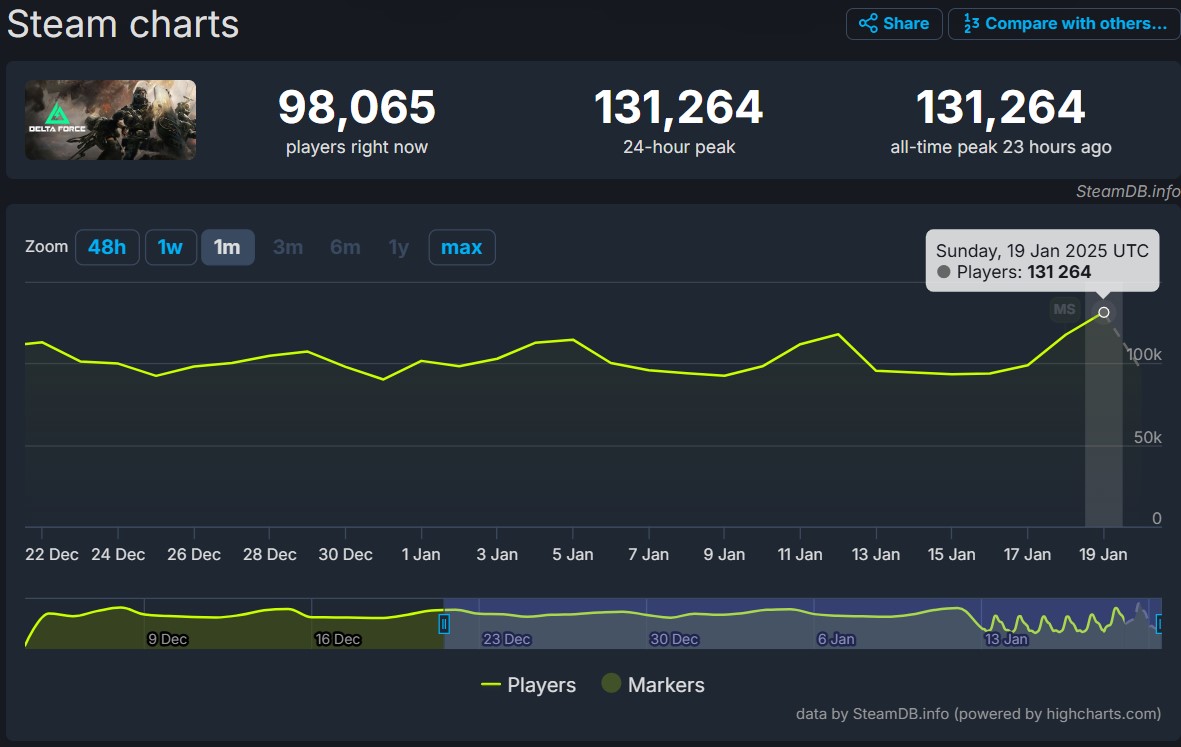Click the 1 Jan axis label
This screenshot has height=747, width=1181.
click(421, 554)
